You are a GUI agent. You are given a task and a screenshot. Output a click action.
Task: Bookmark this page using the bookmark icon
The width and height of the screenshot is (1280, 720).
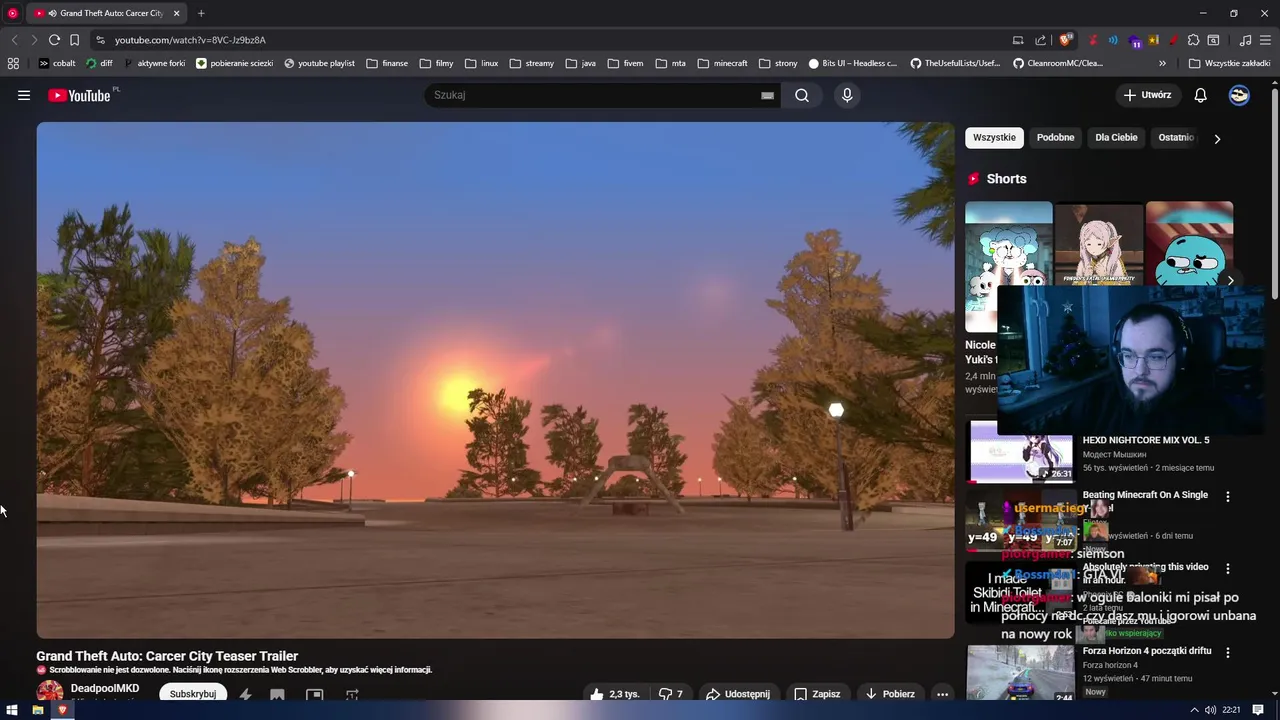click(x=74, y=40)
